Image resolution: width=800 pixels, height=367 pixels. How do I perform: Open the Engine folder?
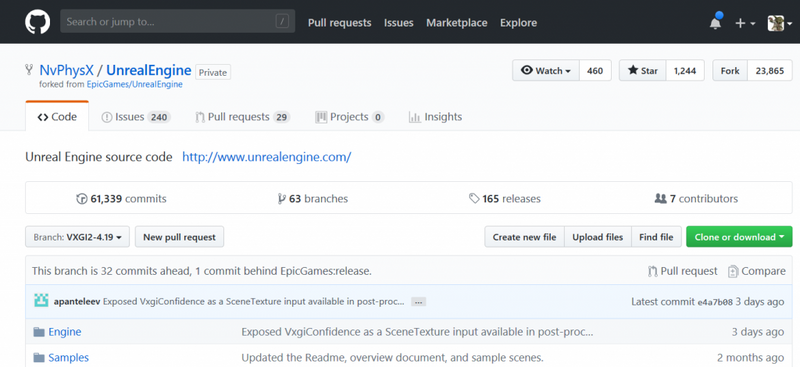pyautogui.click(x=65, y=332)
